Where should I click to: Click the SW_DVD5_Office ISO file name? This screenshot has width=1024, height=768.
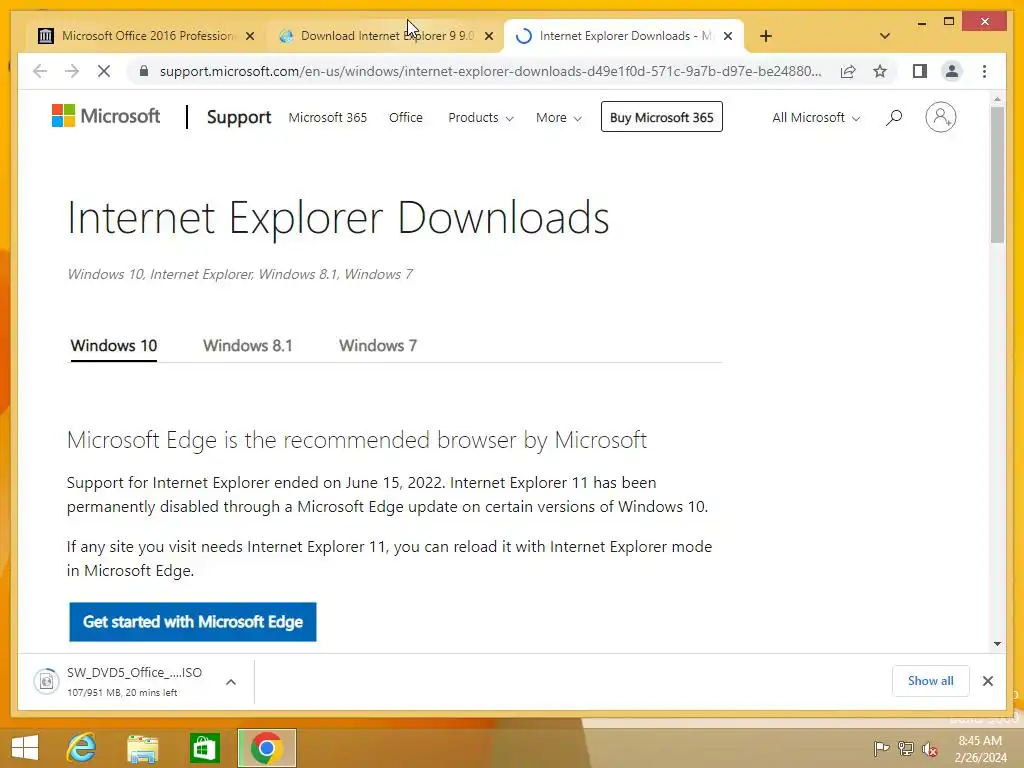pyautogui.click(x=135, y=673)
